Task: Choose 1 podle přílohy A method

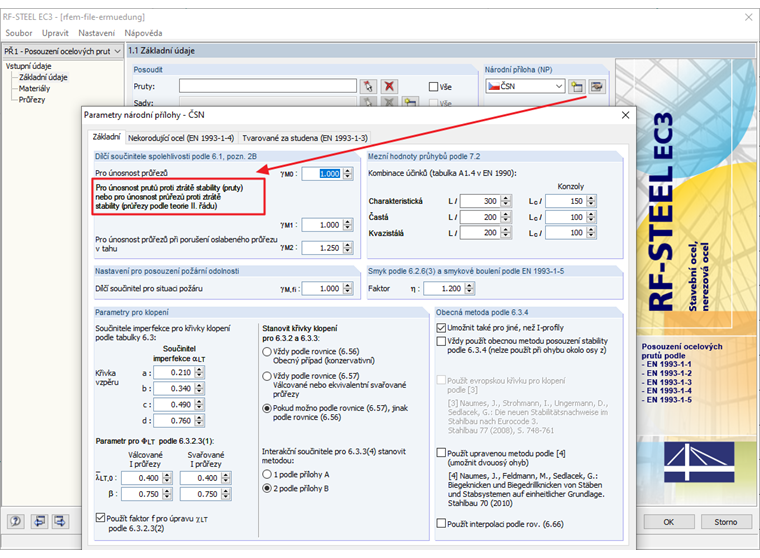Action: coord(267,475)
